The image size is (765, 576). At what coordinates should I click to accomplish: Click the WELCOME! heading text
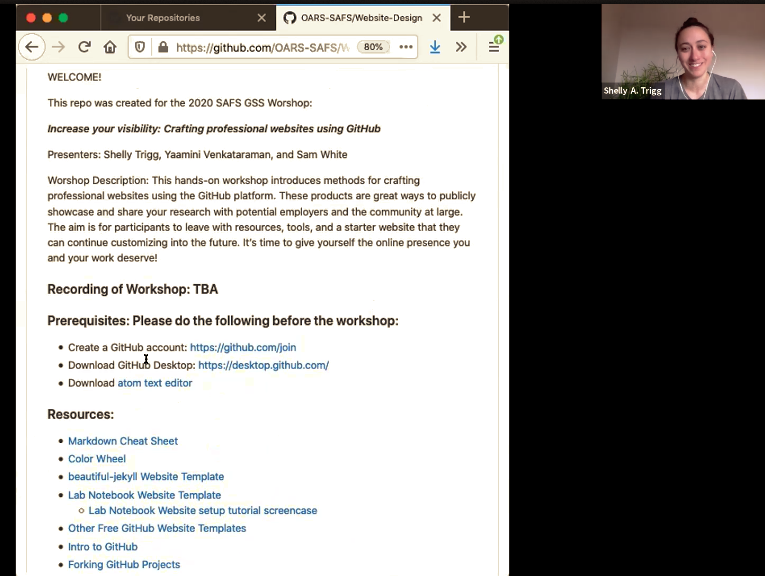pos(74,77)
